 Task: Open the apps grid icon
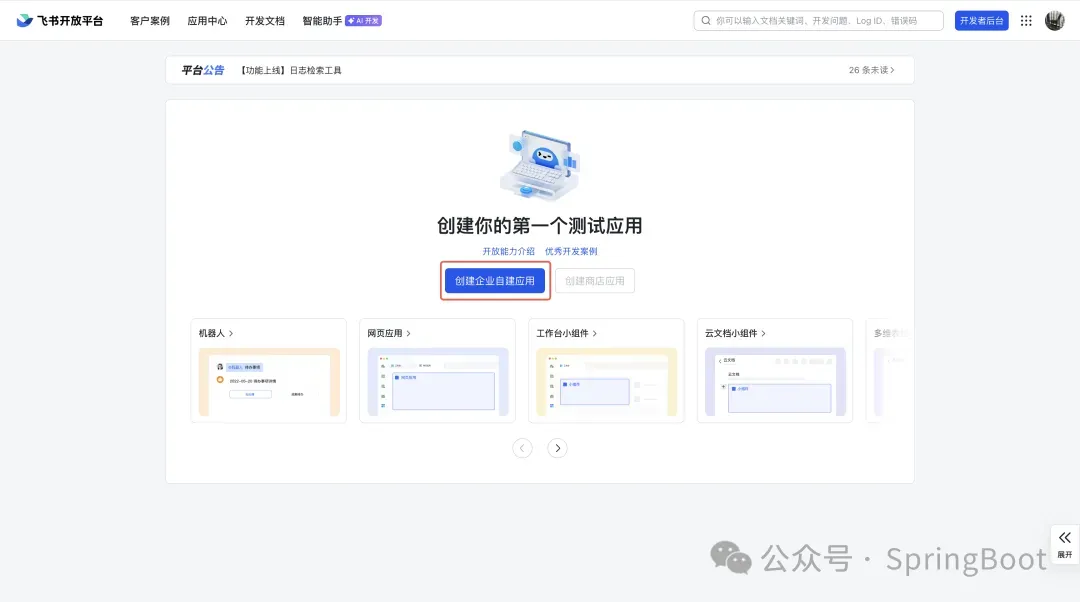tap(1026, 21)
